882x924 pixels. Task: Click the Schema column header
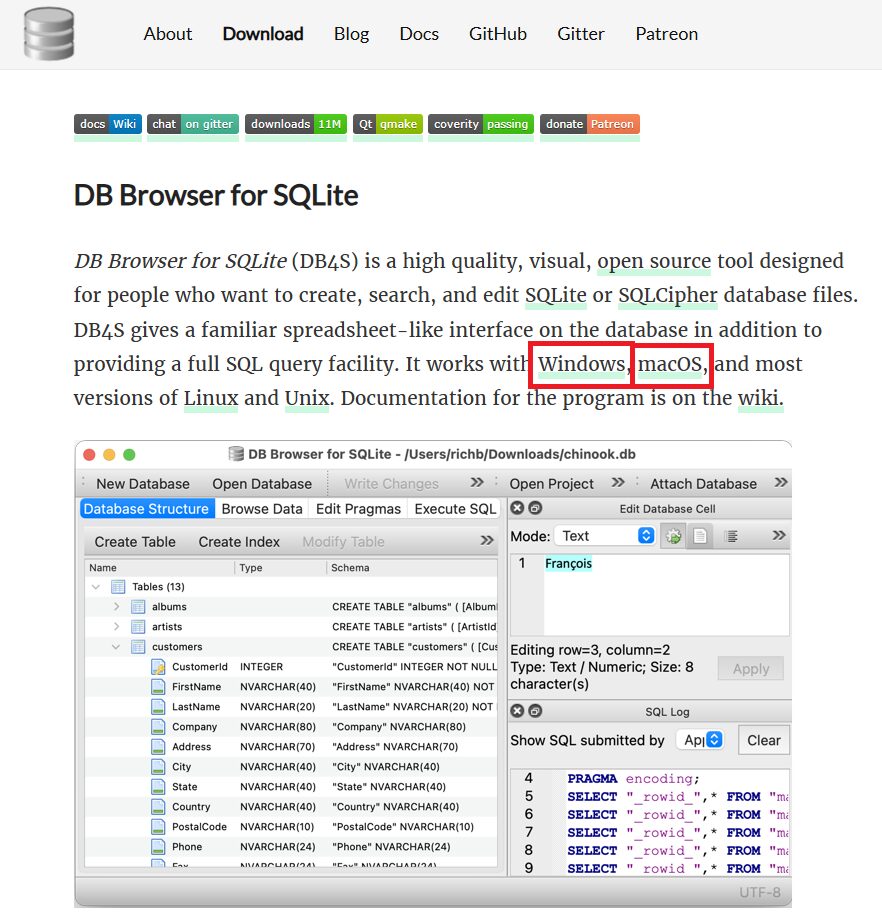(x=350, y=567)
